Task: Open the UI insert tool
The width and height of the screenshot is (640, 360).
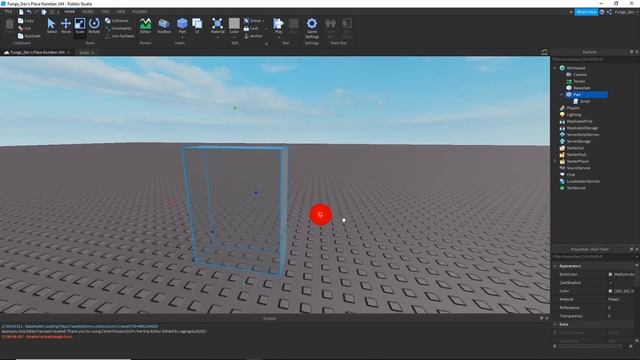Action: (197, 26)
